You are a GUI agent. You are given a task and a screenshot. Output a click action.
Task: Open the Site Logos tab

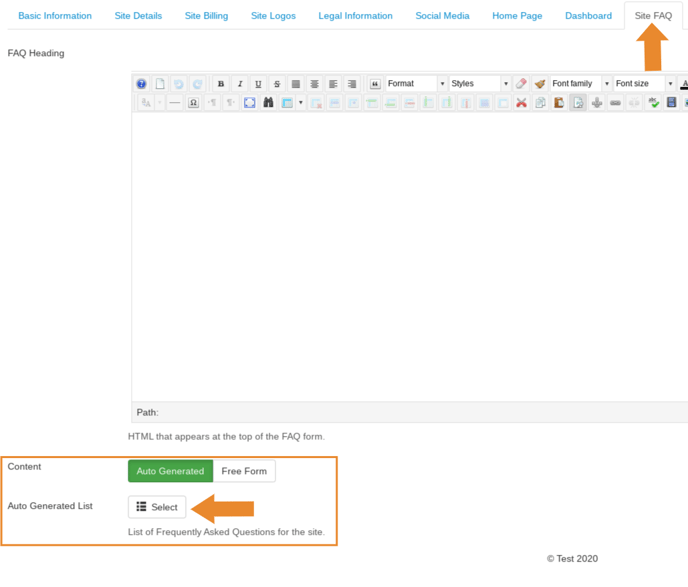(x=273, y=16)
